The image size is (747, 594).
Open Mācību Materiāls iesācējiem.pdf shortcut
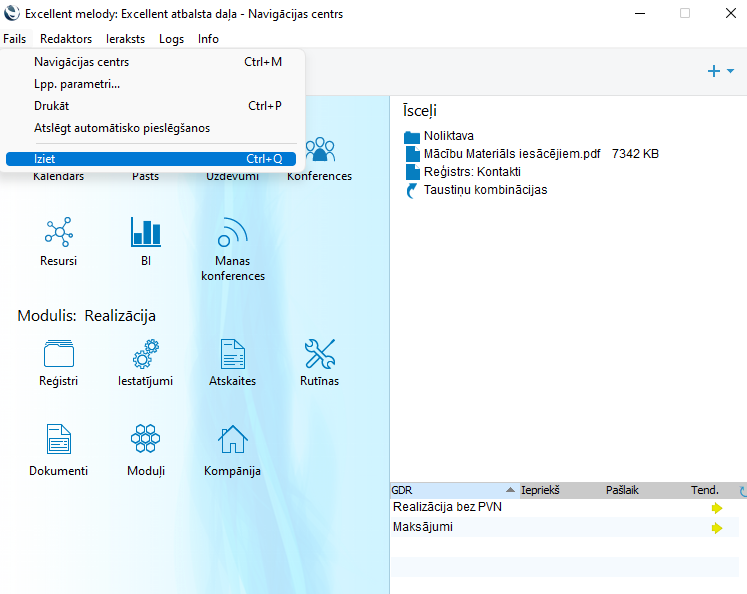coord(511,154)
